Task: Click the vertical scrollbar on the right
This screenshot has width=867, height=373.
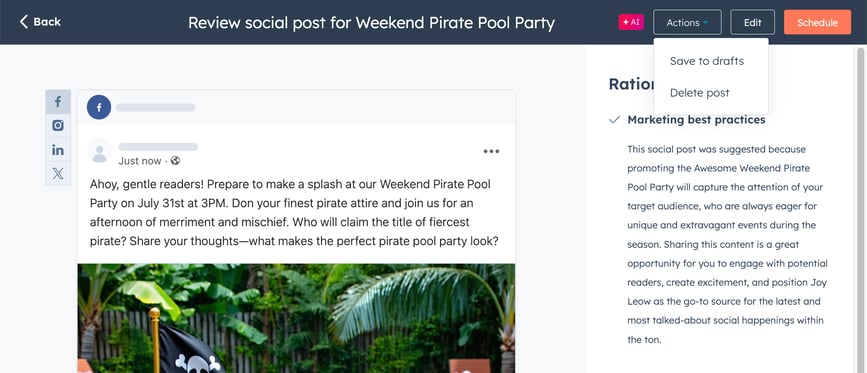Action: pos(860,210)
